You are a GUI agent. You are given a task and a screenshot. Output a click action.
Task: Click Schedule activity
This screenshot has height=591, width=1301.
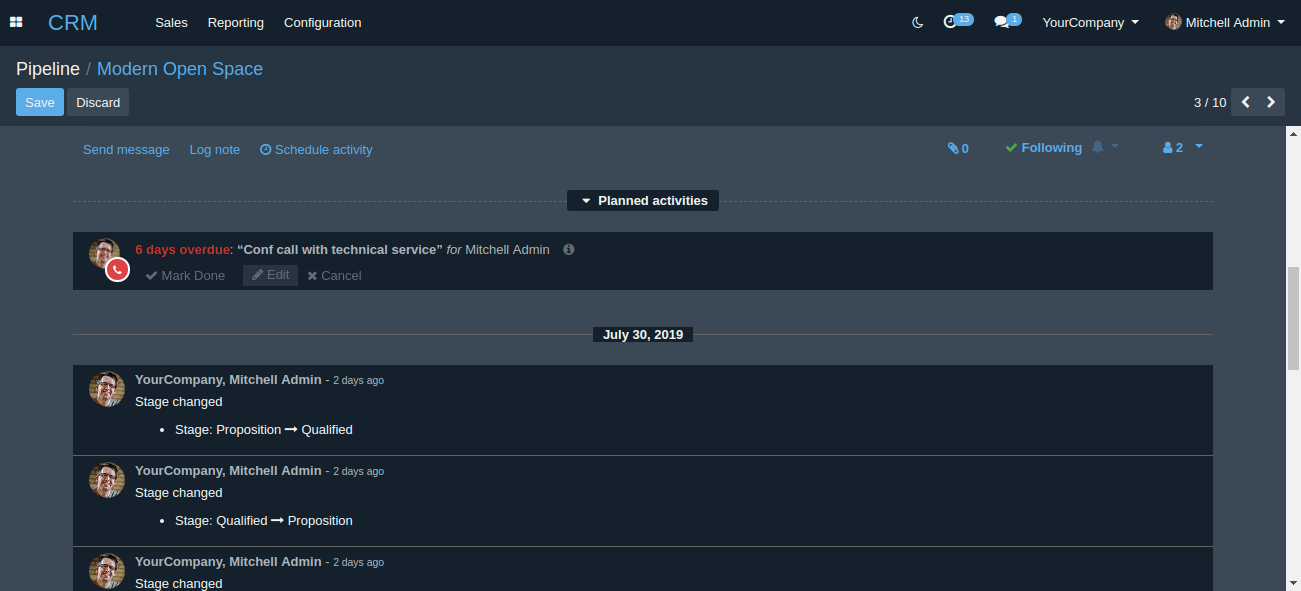pos(316,149)
